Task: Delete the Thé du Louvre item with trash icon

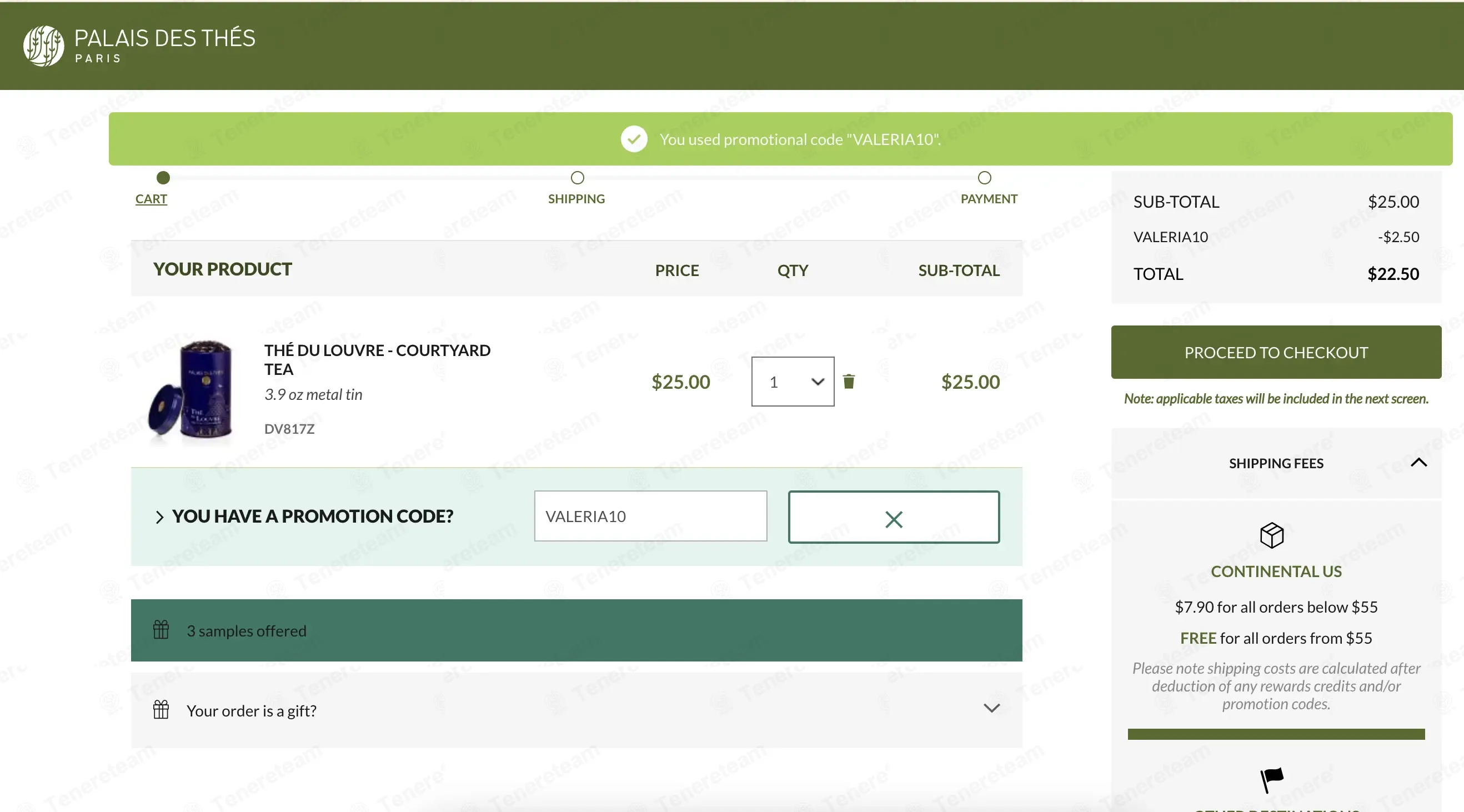Action: pos(849,381)
